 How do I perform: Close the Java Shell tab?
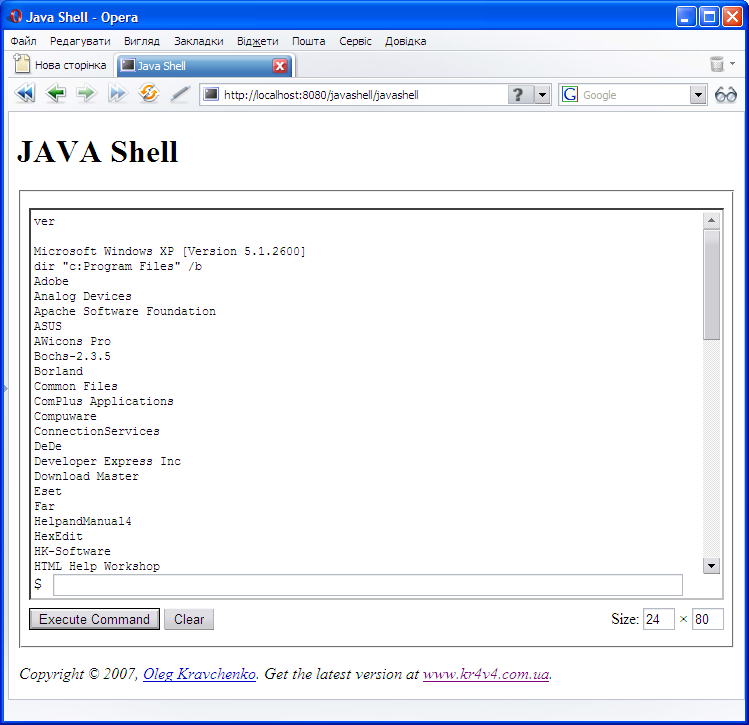point(280,66)
